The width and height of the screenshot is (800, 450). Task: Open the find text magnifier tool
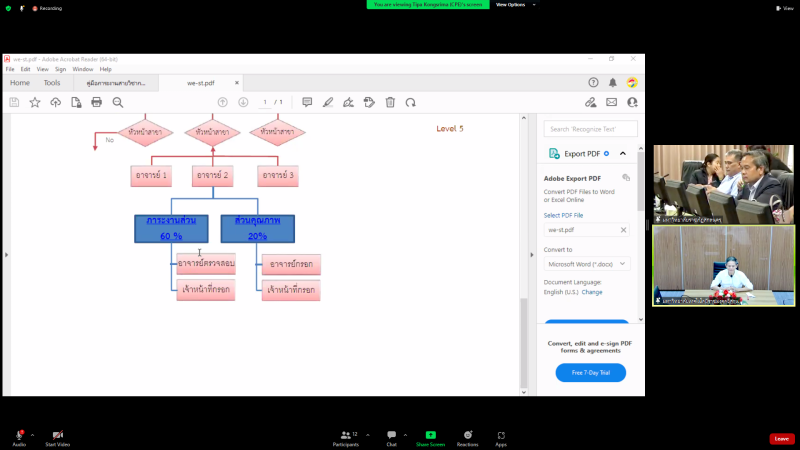(118, 102)
